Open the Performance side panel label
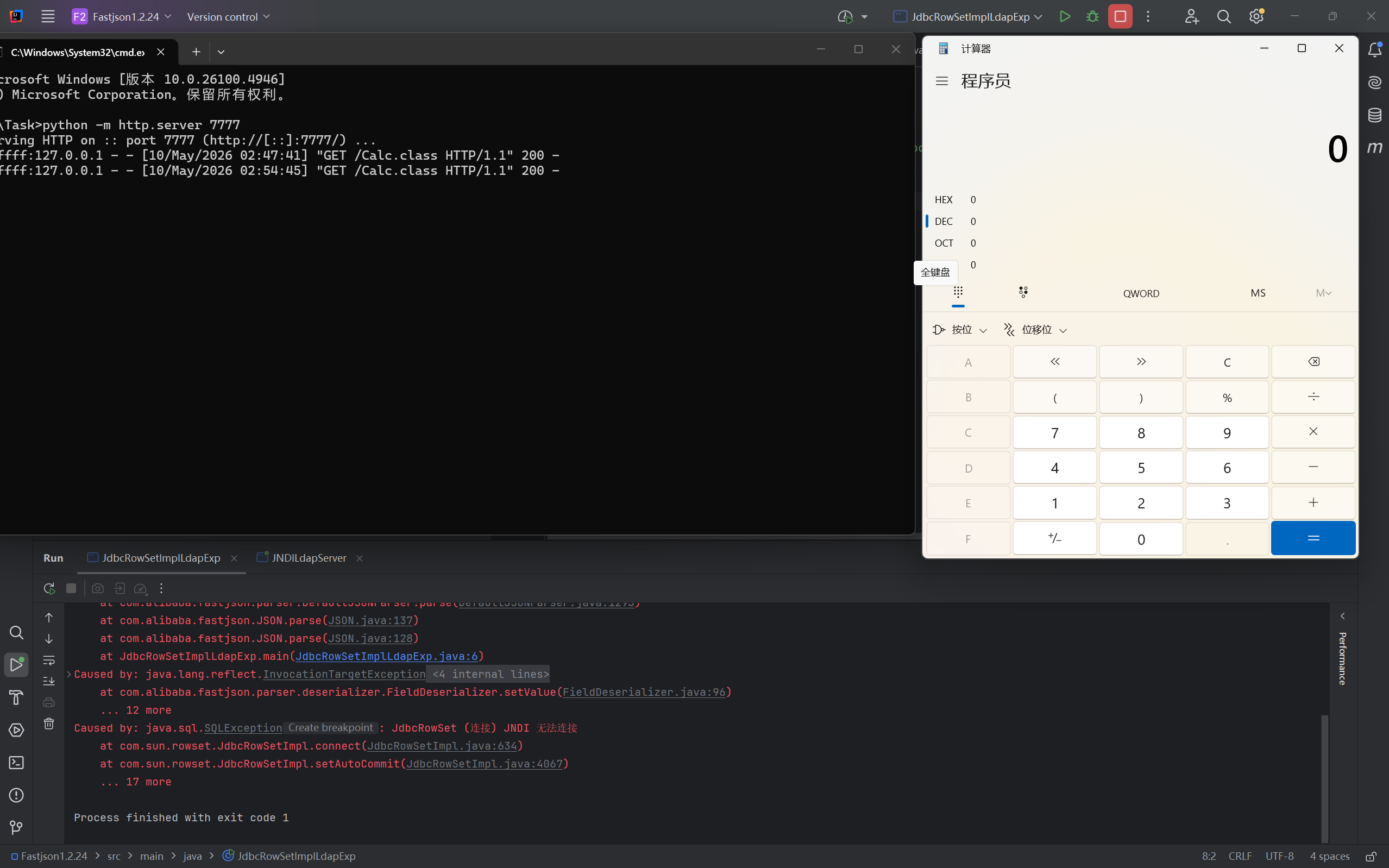Image resolution: width=1389 pixels, height=868 pixels. click(x=1342, y=658)
